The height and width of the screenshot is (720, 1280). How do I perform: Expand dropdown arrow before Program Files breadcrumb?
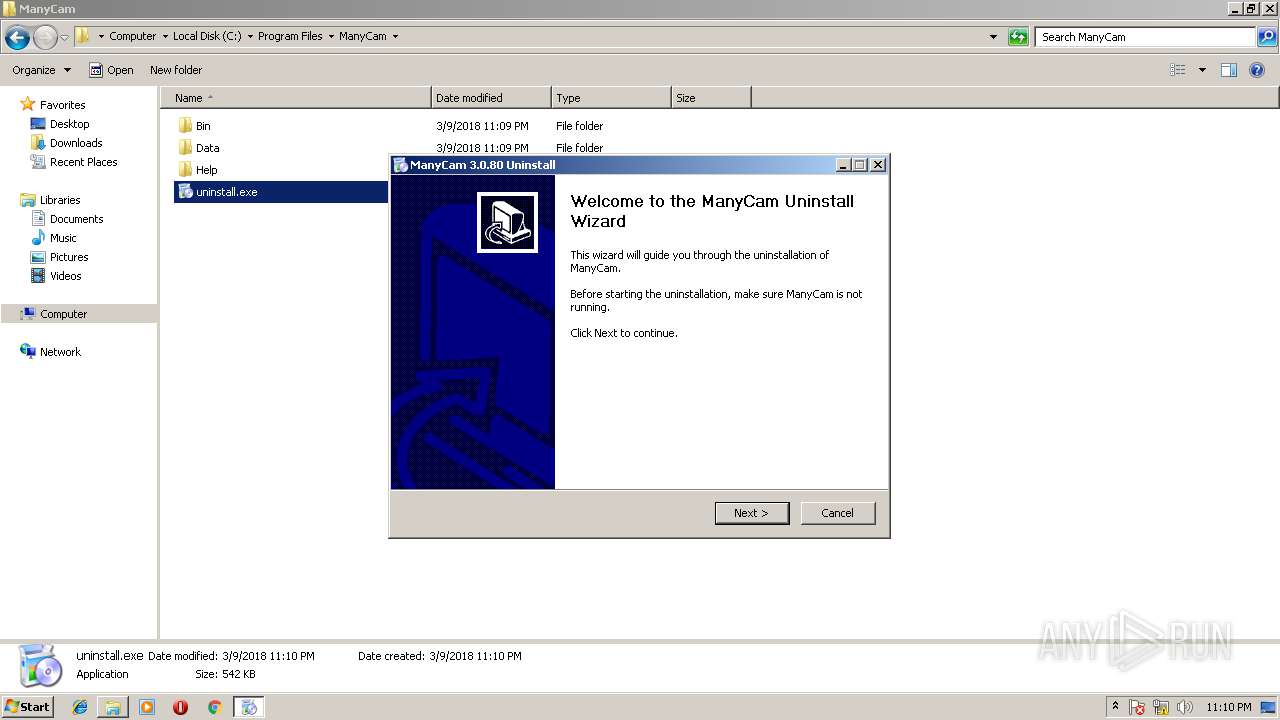pos(250,37)
